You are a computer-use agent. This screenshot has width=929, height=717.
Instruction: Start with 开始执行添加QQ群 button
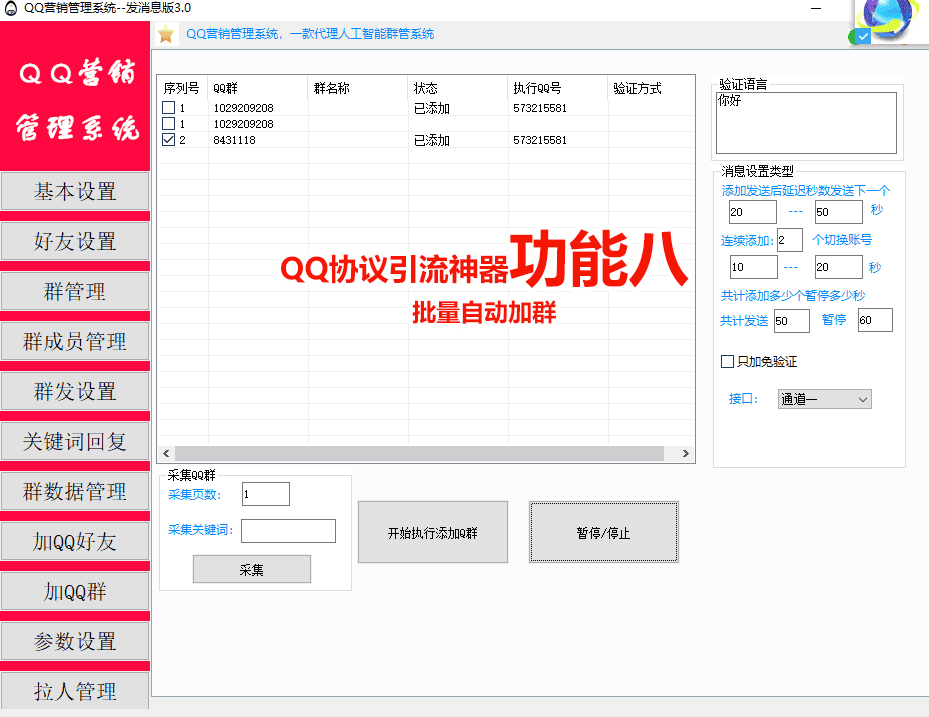pyautogui.click(x=433, y=533)
